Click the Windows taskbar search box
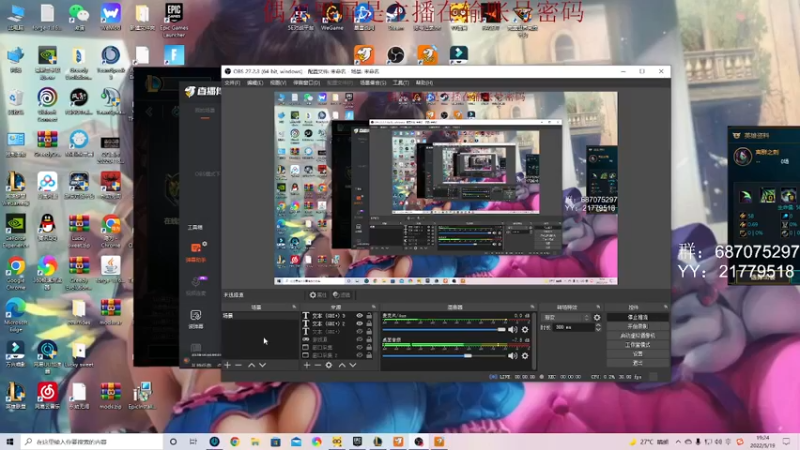This screenshot has height=450, width=800. (x=92, y=441)
